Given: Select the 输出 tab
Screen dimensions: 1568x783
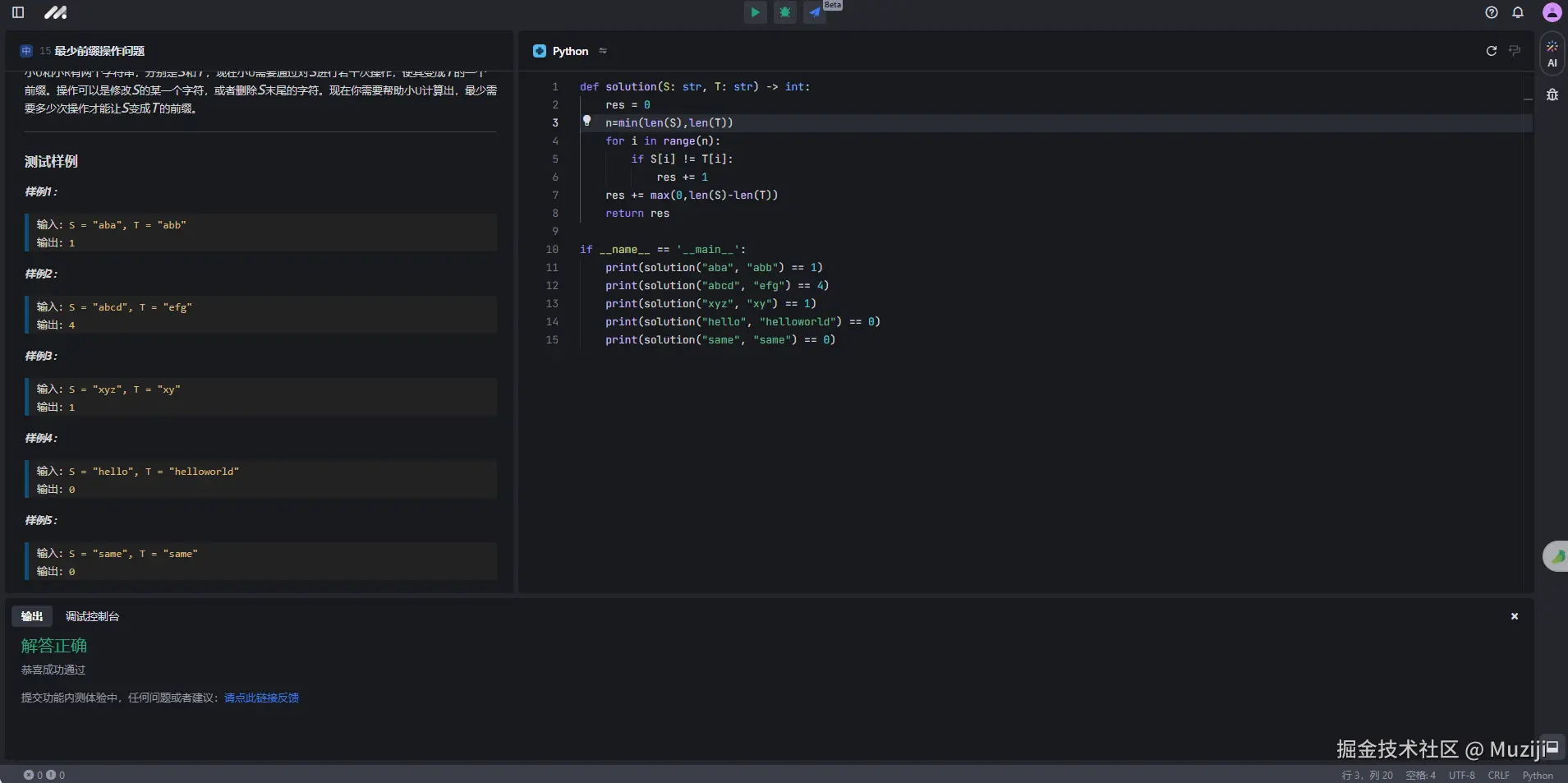Looking at the screenshot, I should [x=32, y=616].
